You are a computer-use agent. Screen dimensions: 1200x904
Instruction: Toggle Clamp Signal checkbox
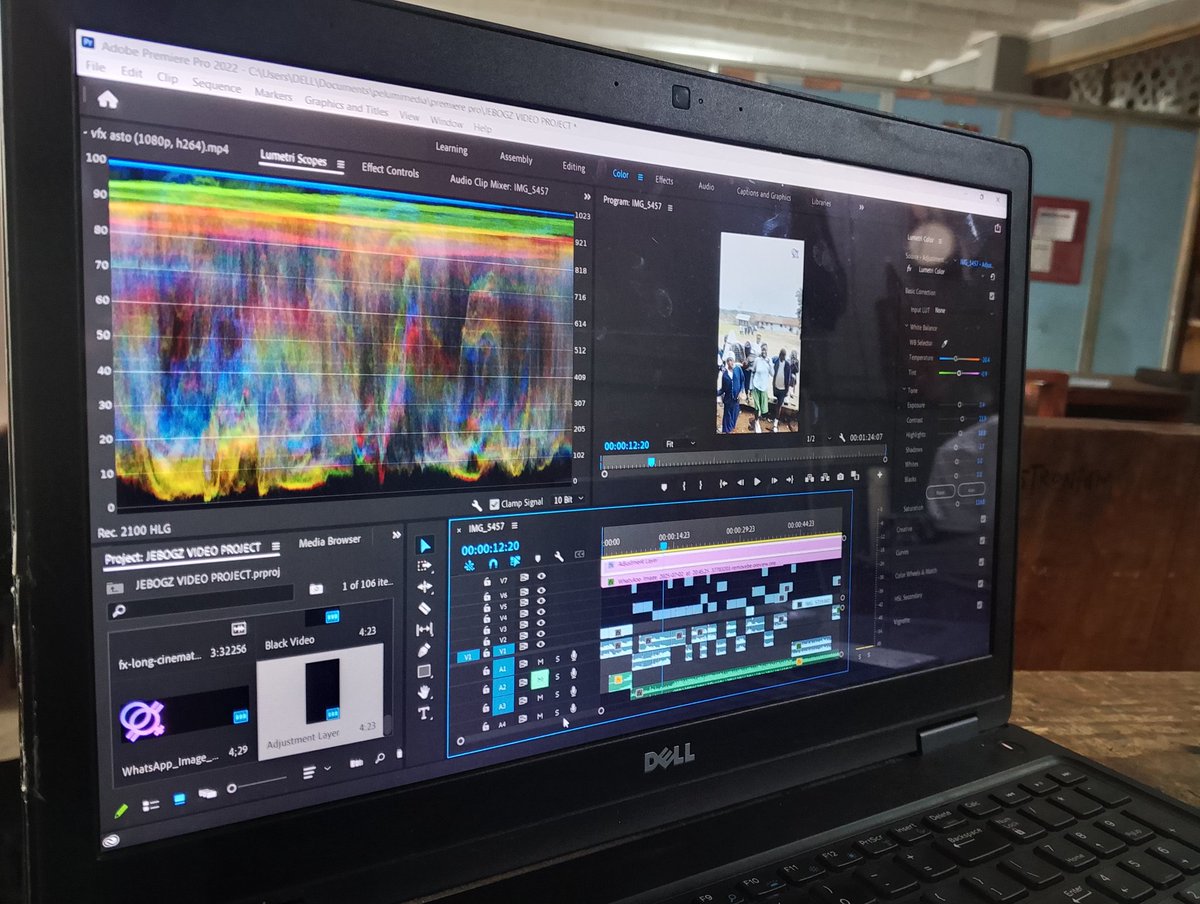tap(492, 503)
